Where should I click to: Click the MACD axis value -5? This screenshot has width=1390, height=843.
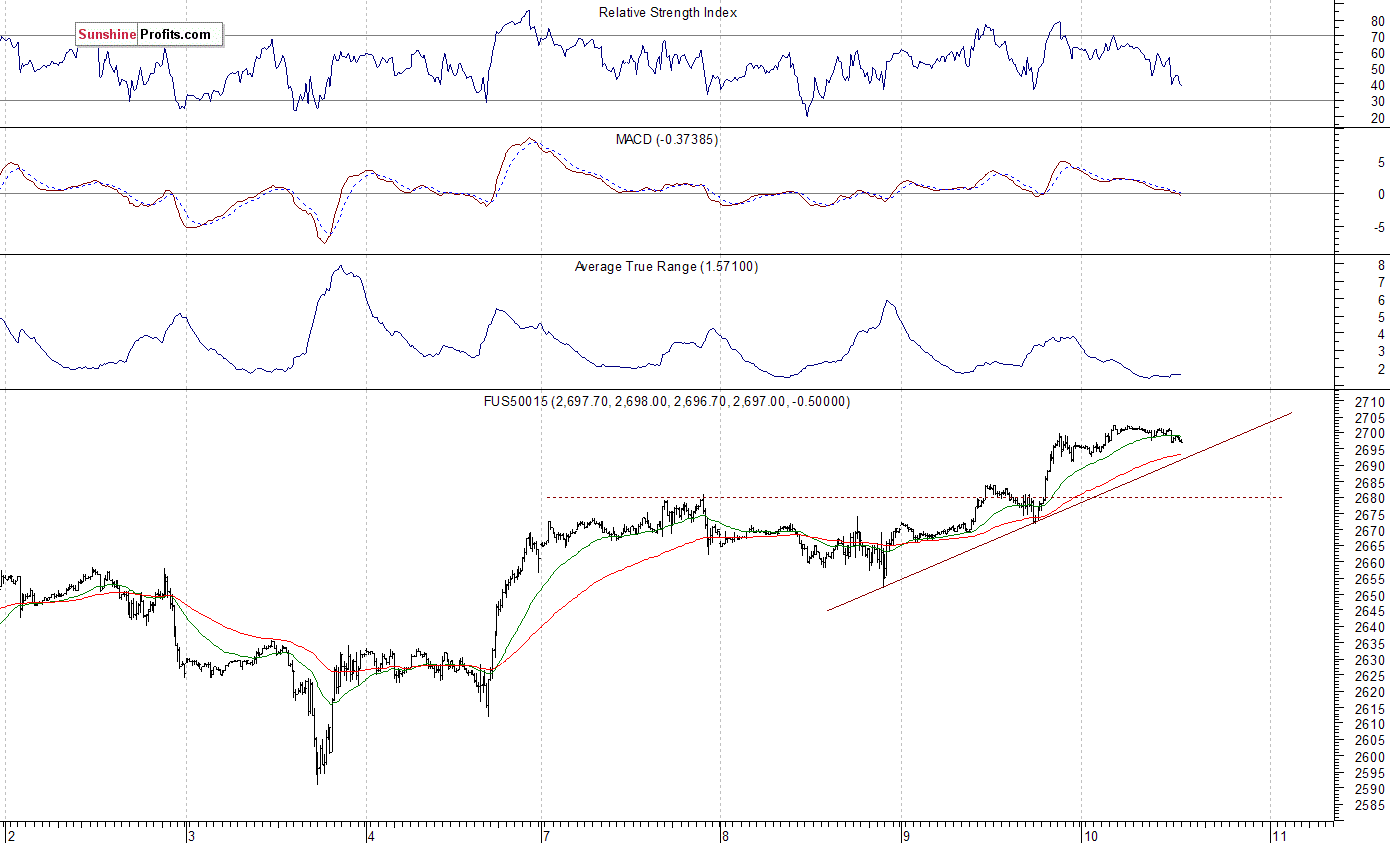point(1380,227)
